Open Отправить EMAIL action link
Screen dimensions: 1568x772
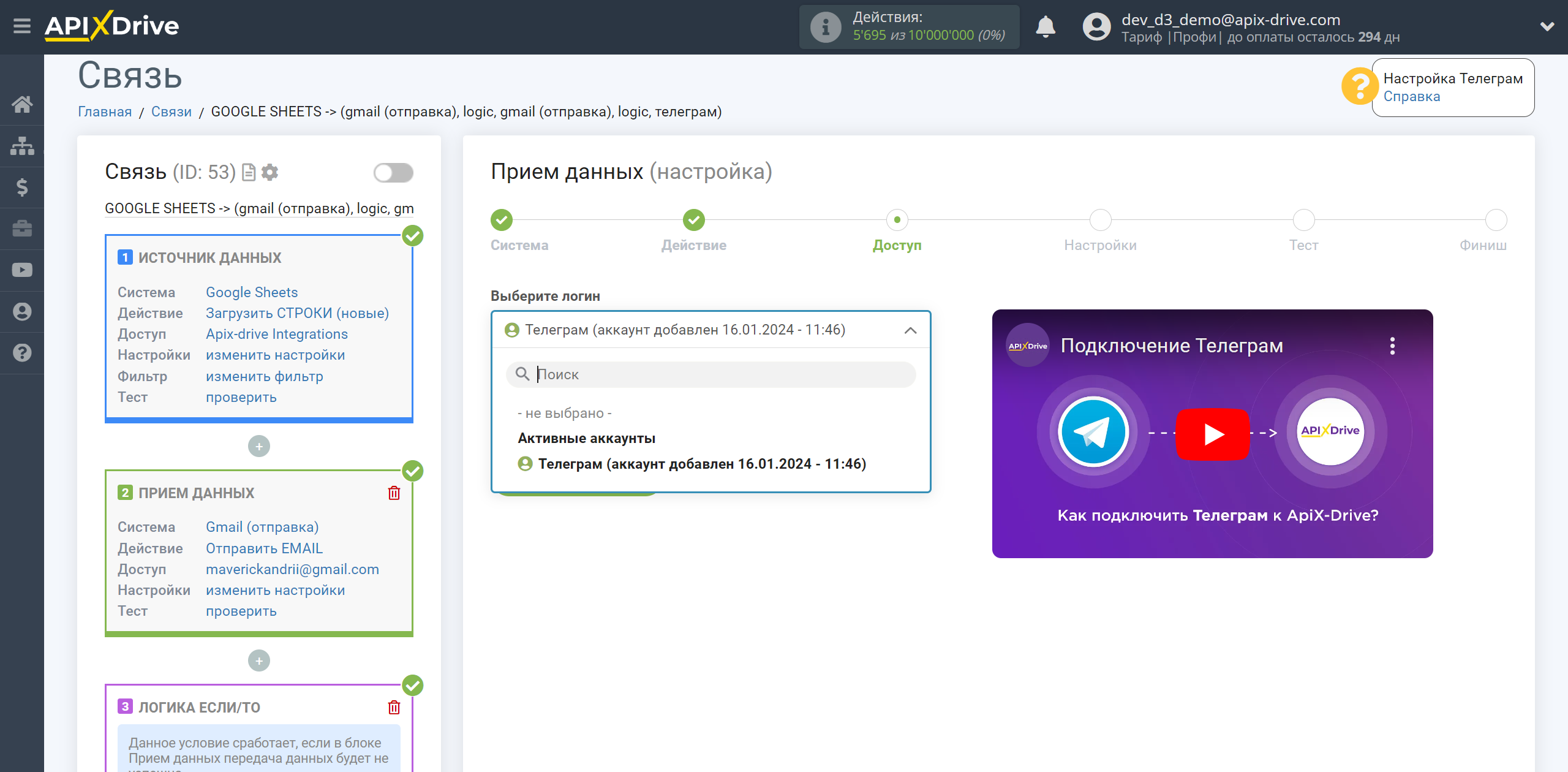click(x=264, y=548)
